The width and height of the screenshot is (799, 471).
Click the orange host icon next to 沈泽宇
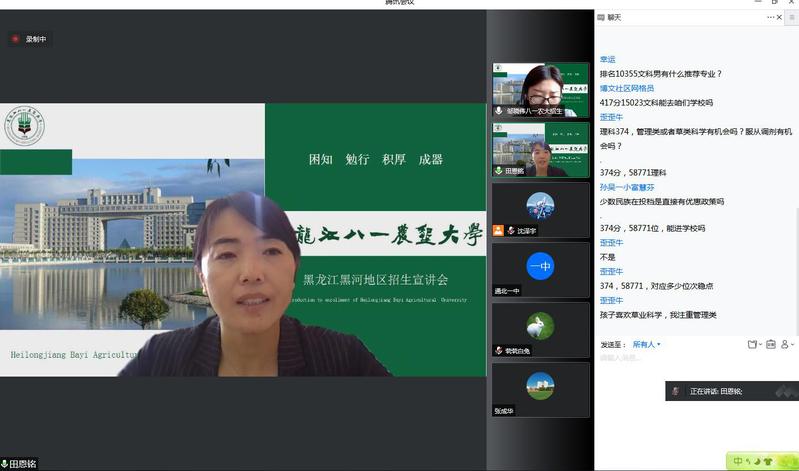498,230
